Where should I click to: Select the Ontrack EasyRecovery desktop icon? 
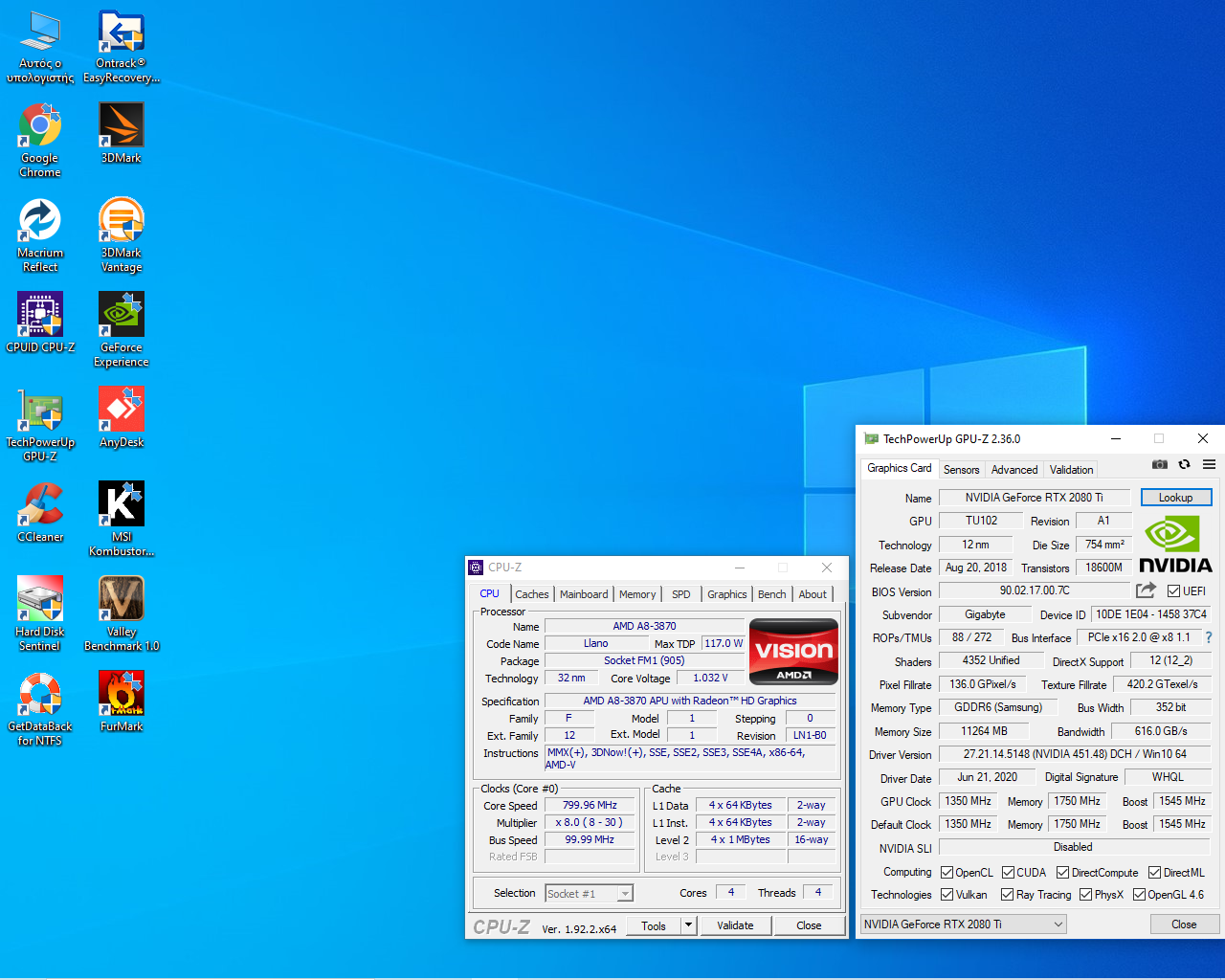pos(122,46)
